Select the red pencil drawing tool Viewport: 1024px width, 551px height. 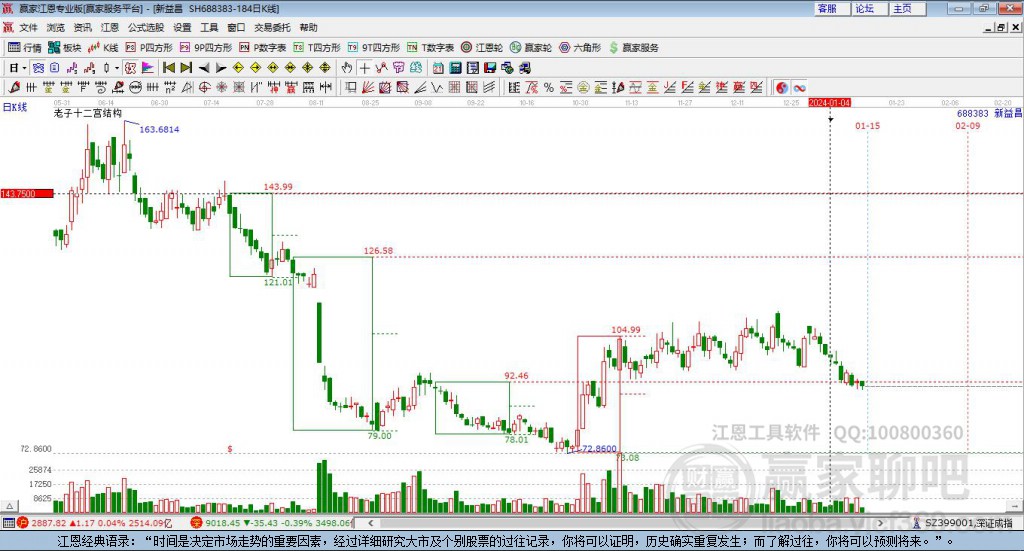(15, 87)
